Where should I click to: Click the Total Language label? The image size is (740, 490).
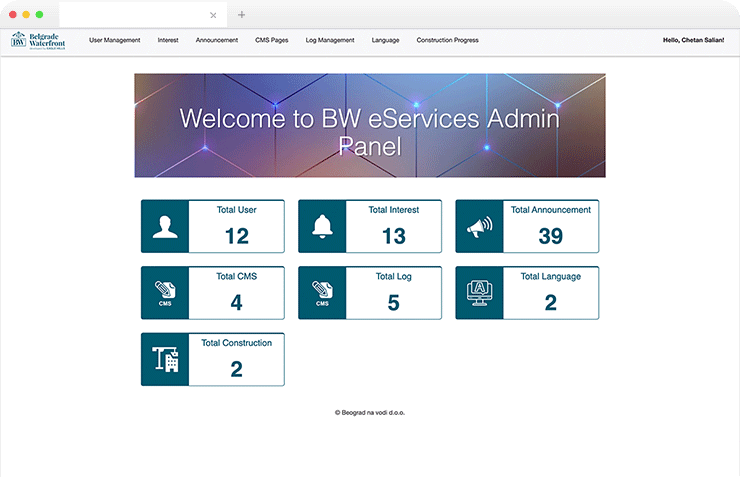pos(551,276)
